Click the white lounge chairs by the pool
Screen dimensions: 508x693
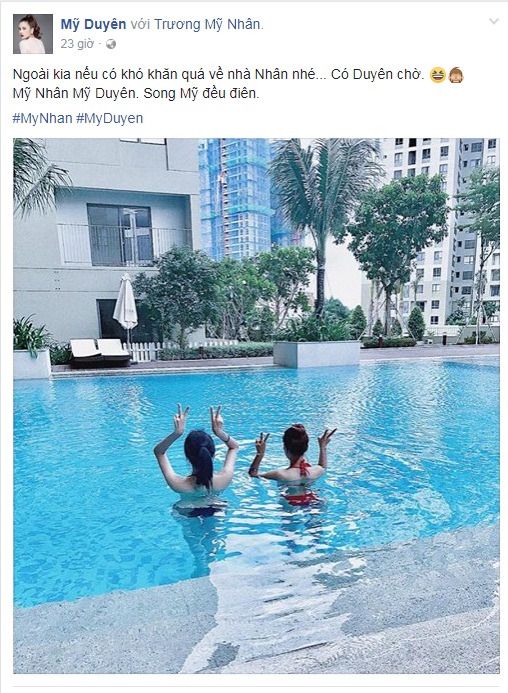coord(100,352)
